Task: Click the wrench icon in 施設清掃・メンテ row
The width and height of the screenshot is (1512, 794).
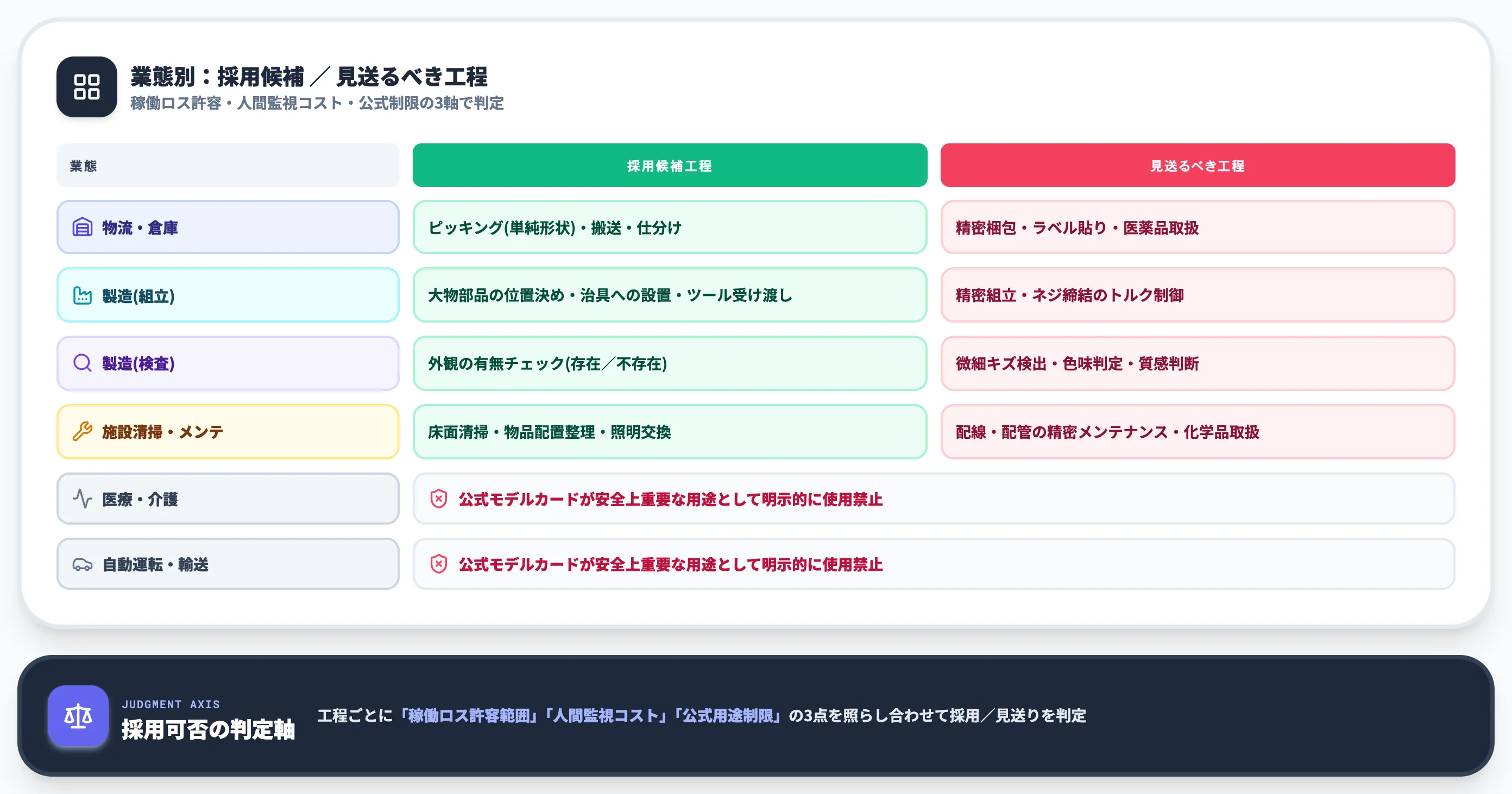Action: pos(82,431)
